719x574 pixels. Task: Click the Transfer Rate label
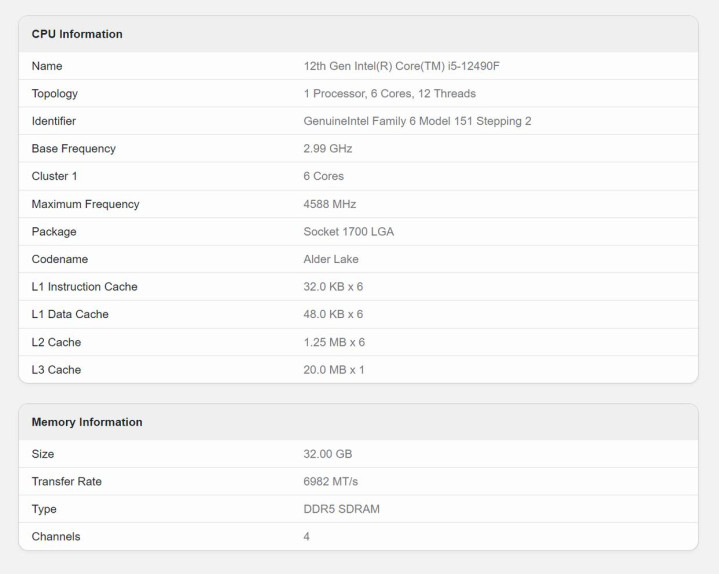click(66, 481)
